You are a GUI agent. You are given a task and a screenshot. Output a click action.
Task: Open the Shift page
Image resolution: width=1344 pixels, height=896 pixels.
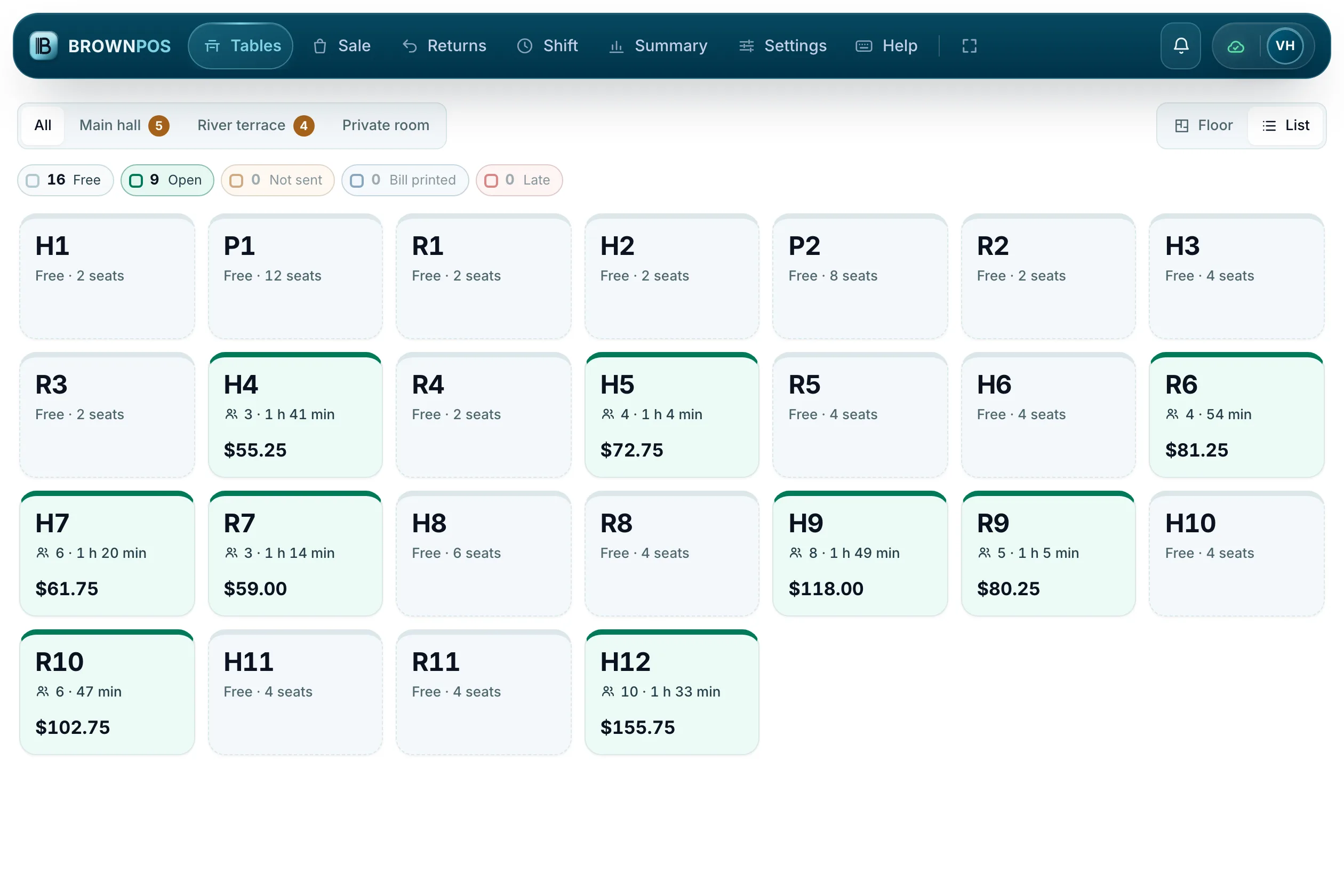[547, 46]
